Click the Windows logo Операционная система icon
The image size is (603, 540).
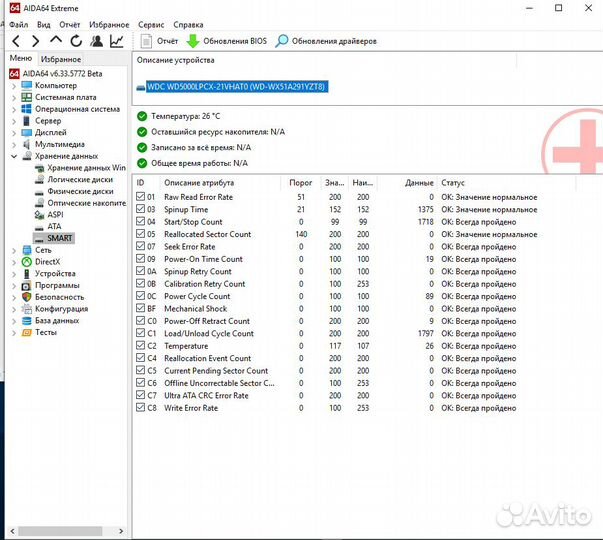coord(27,109)
